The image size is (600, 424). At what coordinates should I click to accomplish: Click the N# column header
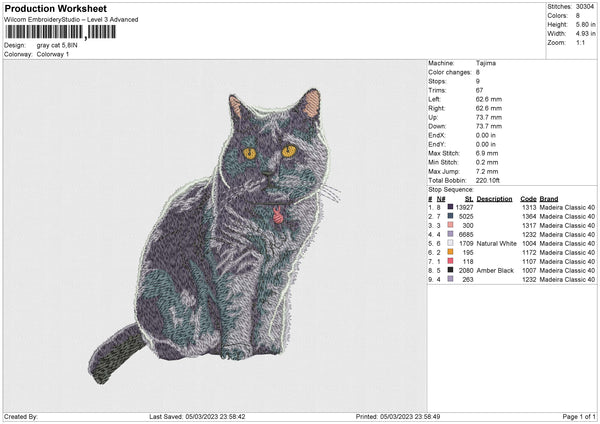(441, 199)
